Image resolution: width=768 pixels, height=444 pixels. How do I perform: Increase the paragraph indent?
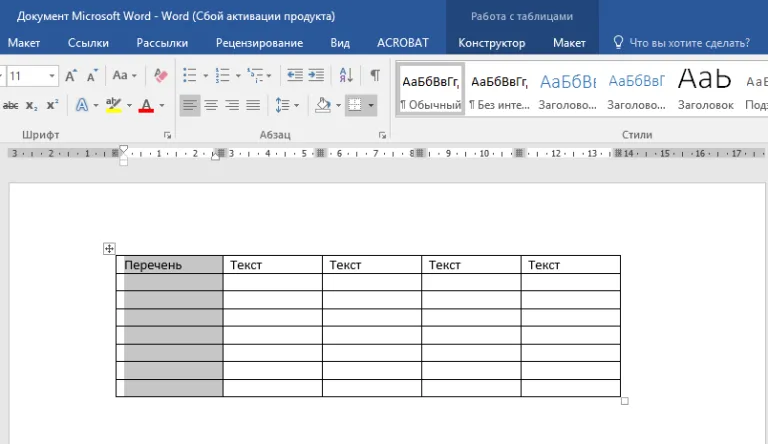(x=316, y=75)
